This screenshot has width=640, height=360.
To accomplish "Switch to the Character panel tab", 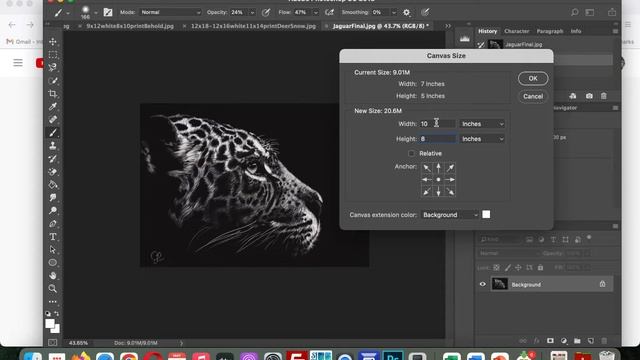I will [x=516, y=31].
